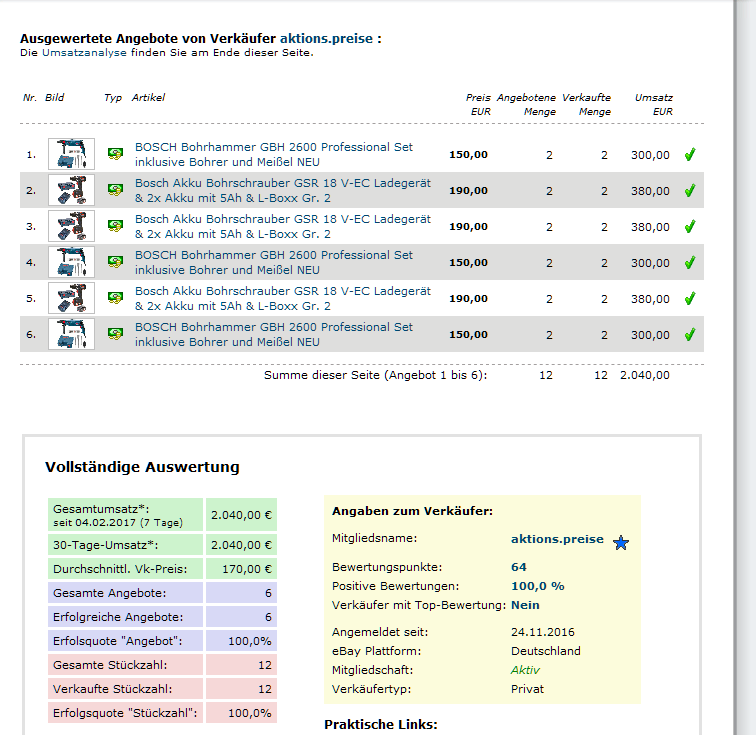Open aktions.preise seller link in the heading
The width and height of the screenshot is (756, 735).
point(326,39)
